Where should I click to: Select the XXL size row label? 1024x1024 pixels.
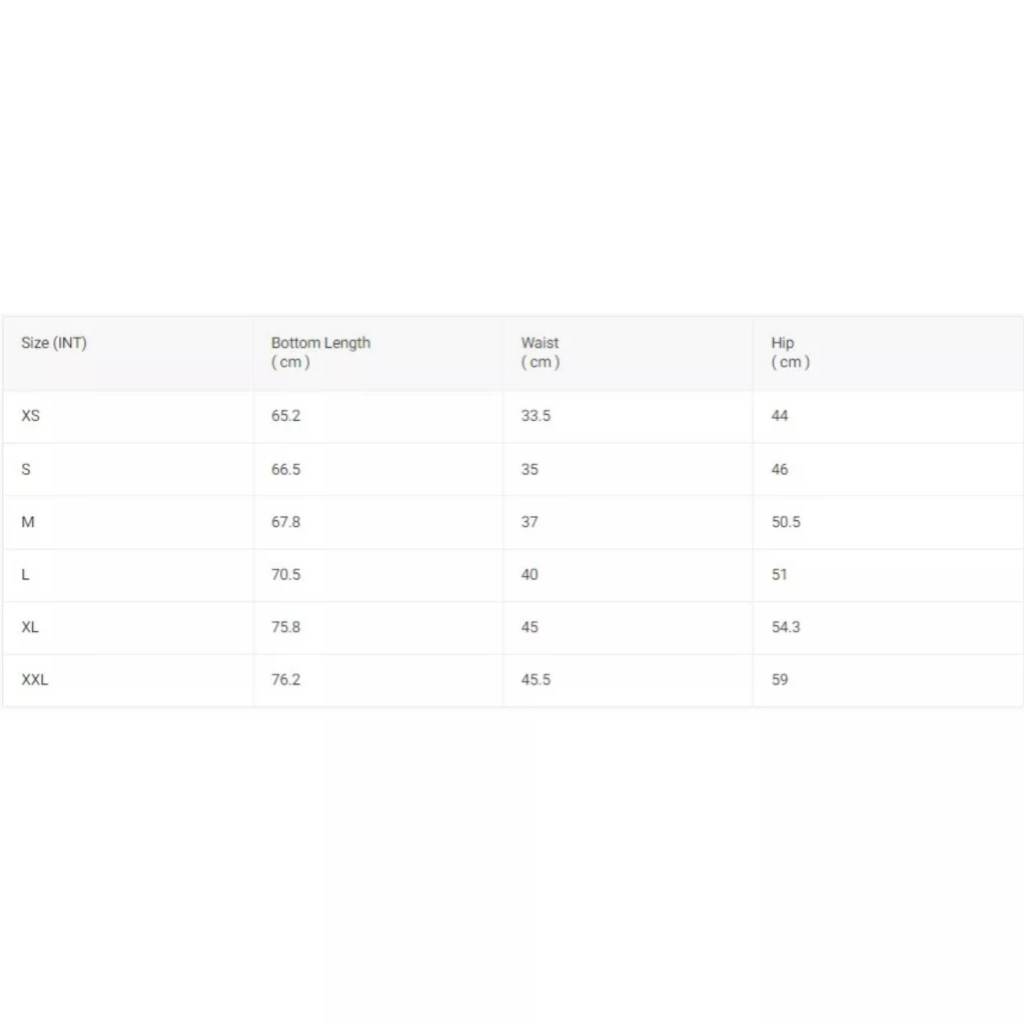point(35,680)
